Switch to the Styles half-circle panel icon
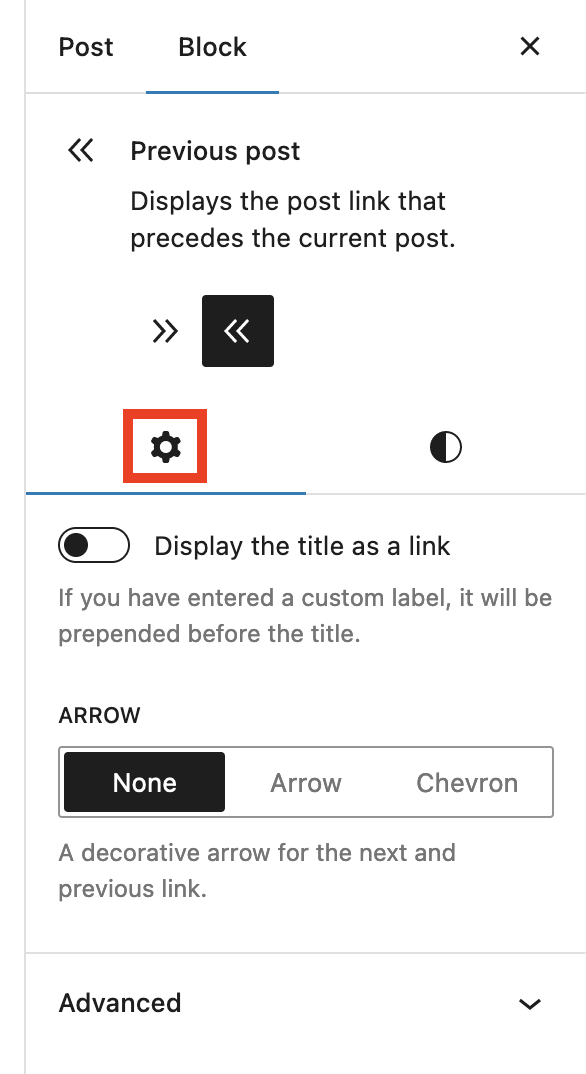586x1074 pixels. click(444, 447)
